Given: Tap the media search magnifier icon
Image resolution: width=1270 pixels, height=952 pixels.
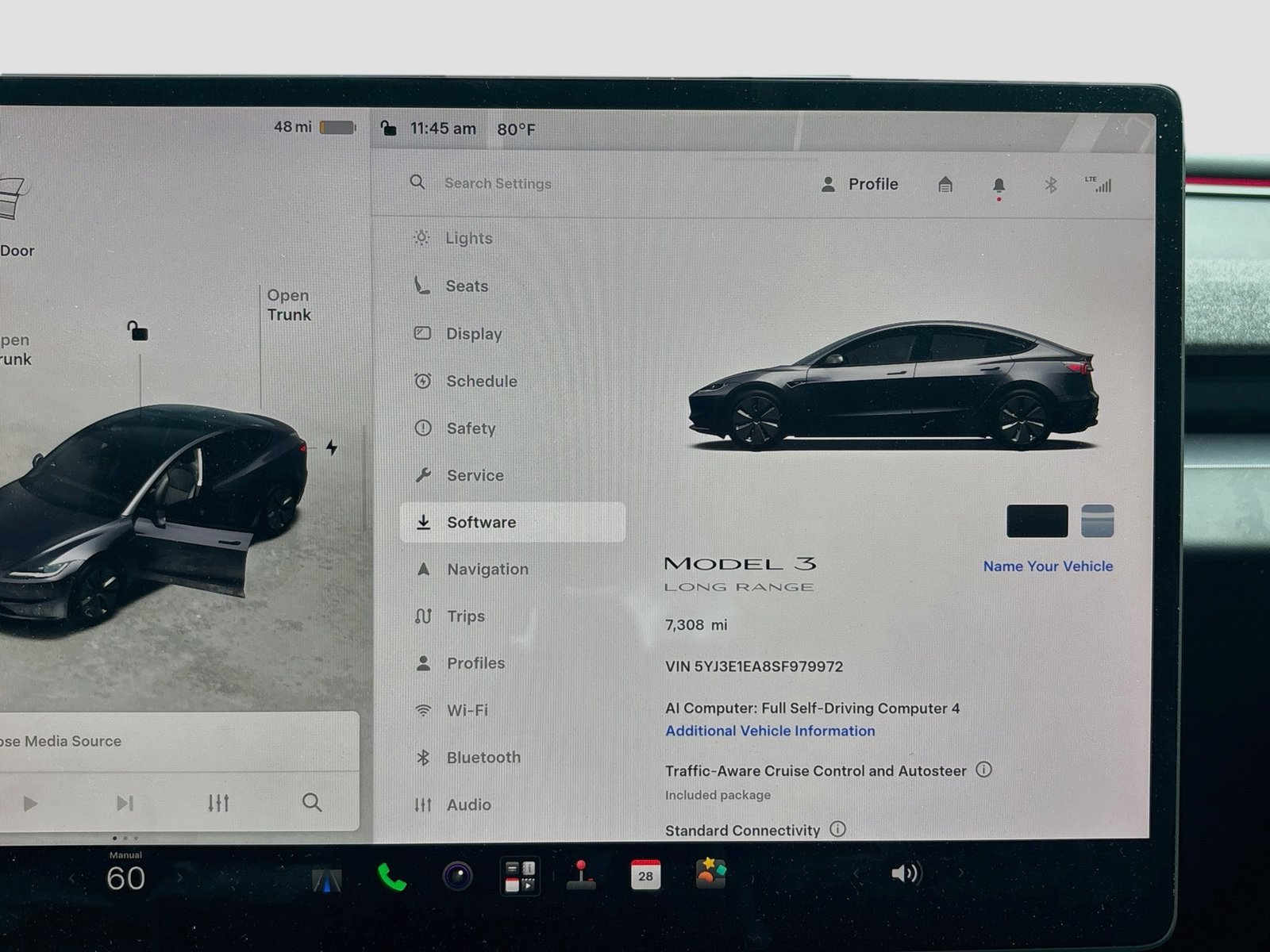Looking at the screenshot, I should 312,803.
